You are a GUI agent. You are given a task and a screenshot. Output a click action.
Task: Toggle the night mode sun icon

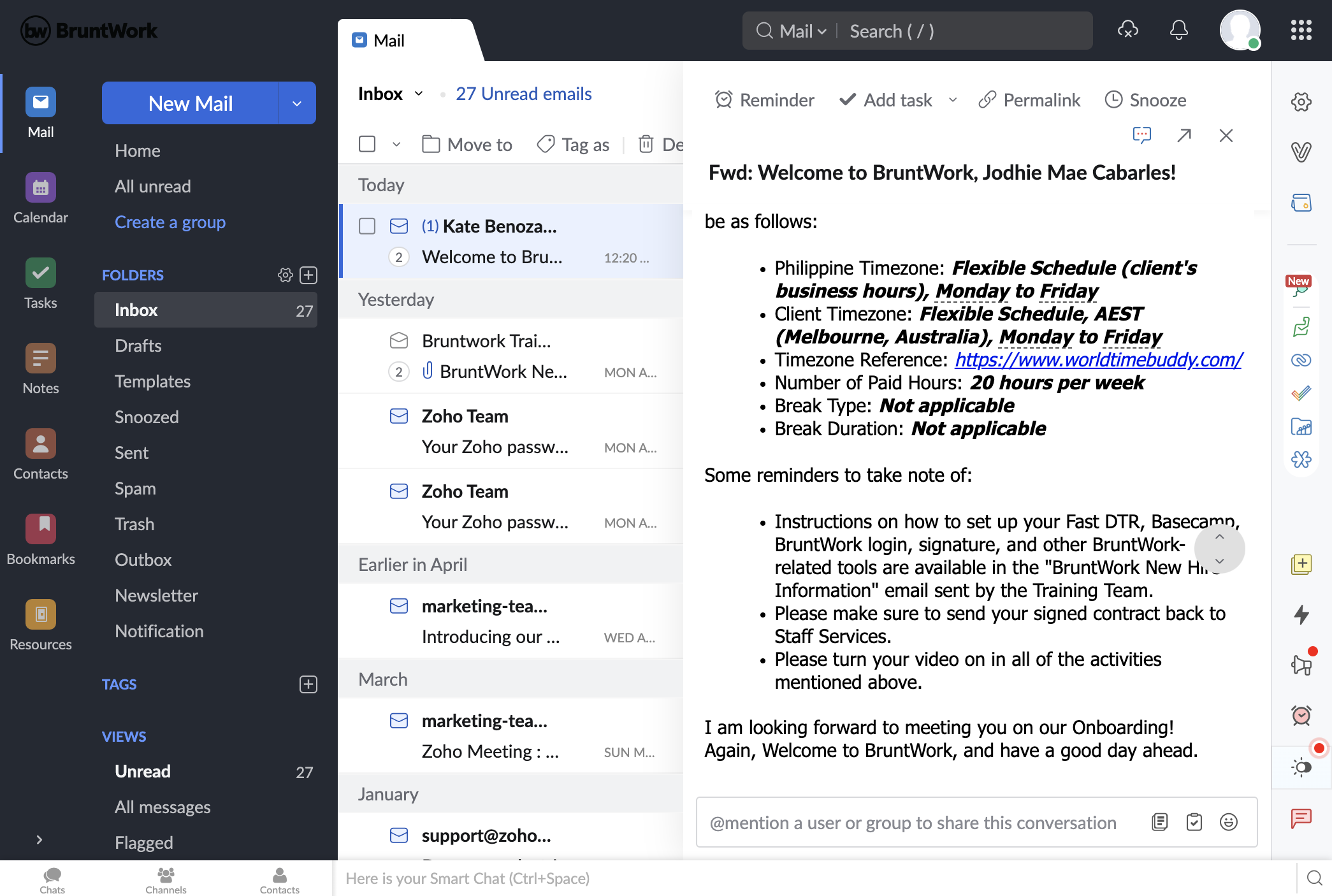pyautogui.click(x=1301, y=767)
